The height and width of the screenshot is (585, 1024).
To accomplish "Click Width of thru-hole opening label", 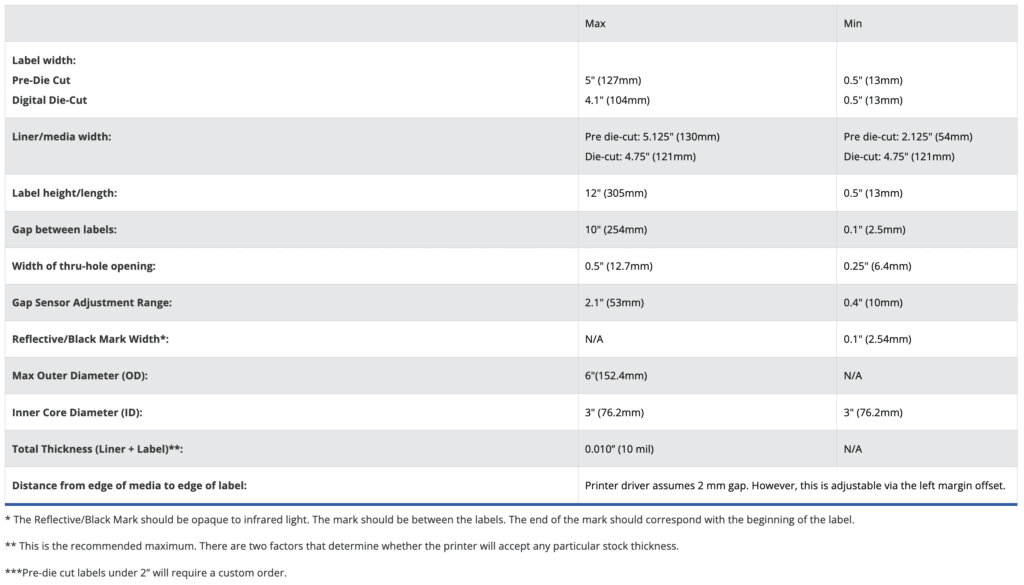I will (83, 266).
